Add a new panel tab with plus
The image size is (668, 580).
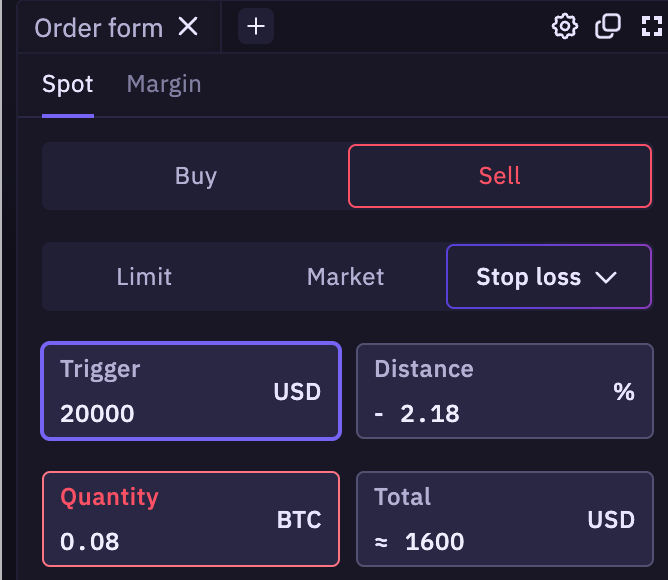256,27
